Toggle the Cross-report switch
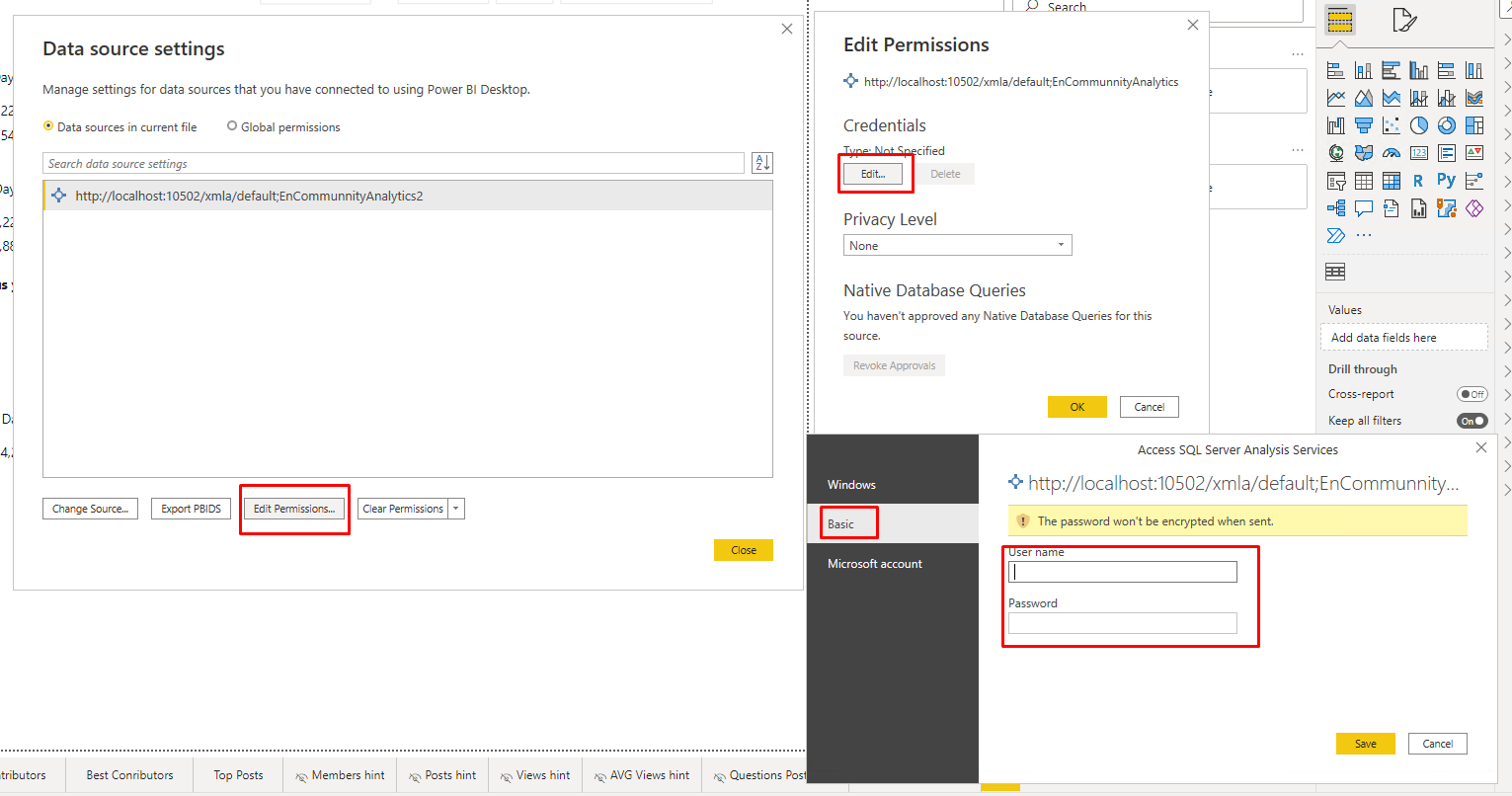The image size is (1512, 796). click(1472, 394)
